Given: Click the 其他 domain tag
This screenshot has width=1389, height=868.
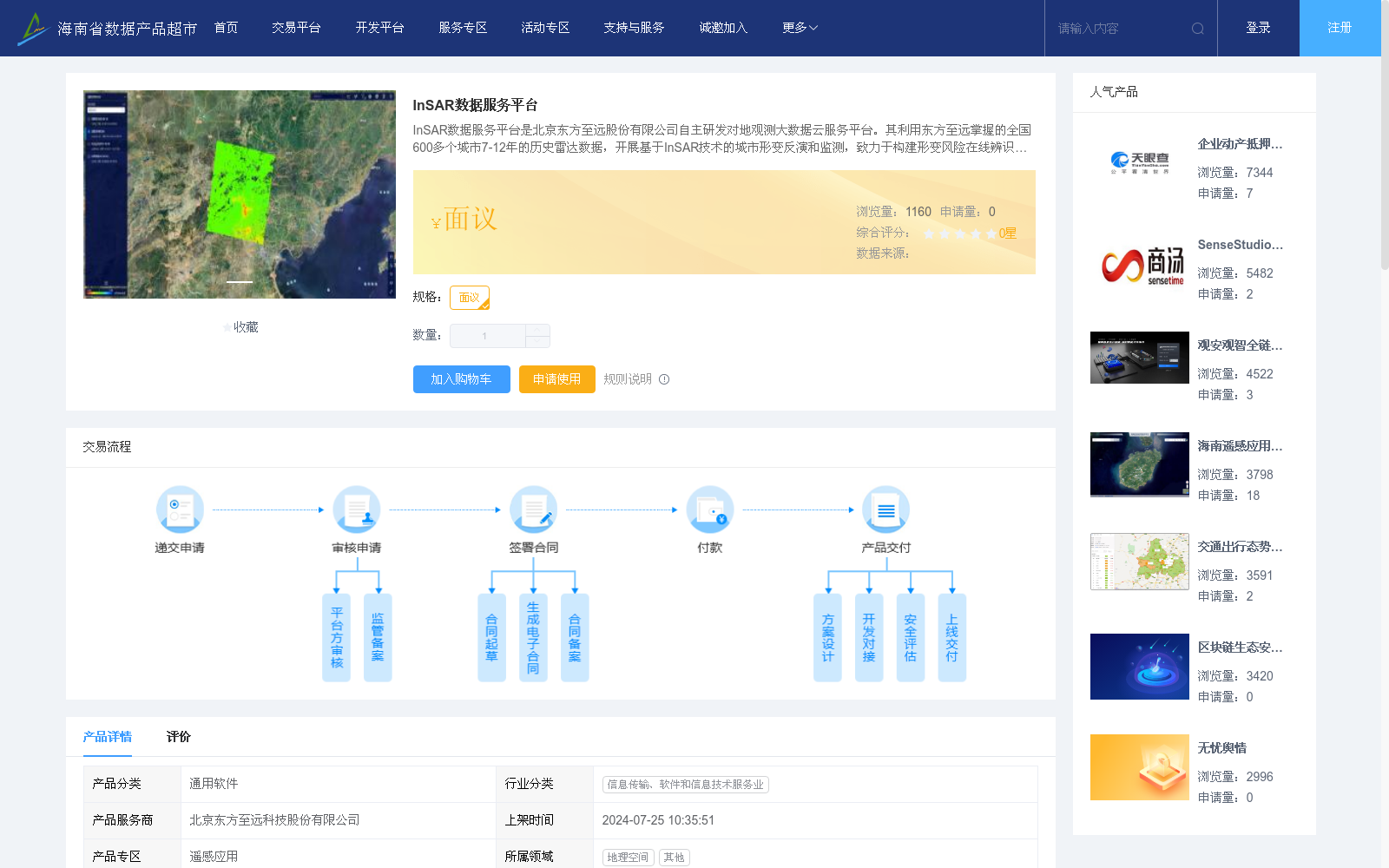Looking at the screenshot, I should click(x=675, y=858).
